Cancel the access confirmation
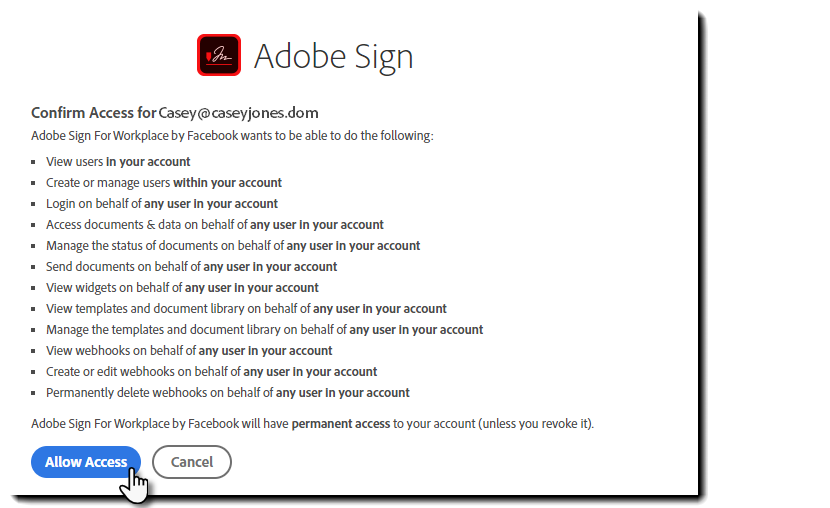The height and width of the screenshot is (508, 830). coord(192,462)
